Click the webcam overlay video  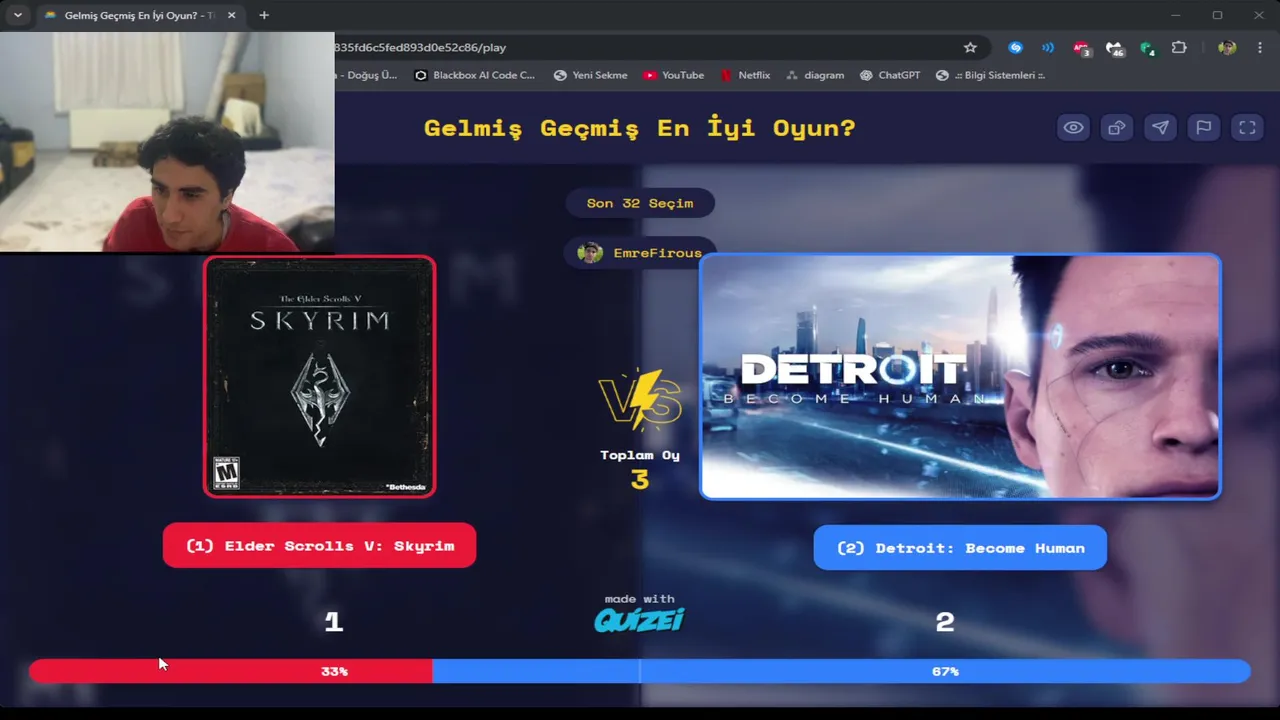pyautogui.click(x=167, y=142)
